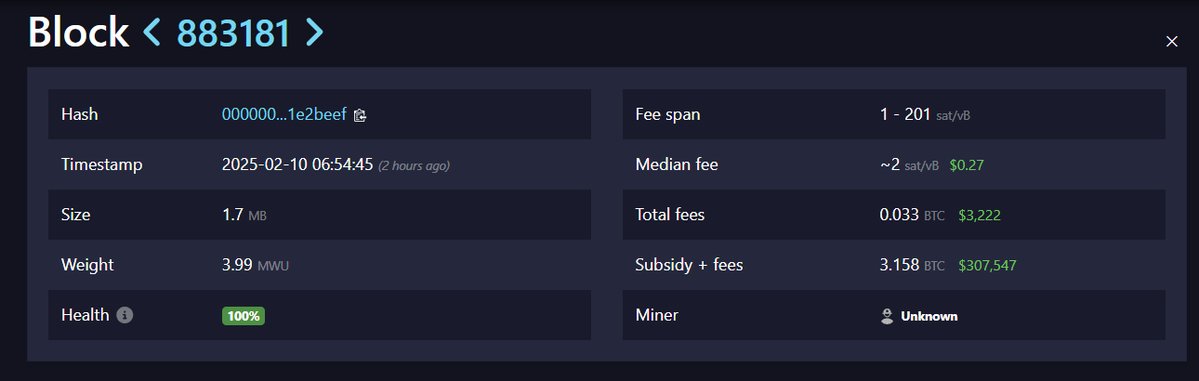Click the Block title heading

point(78,33)
